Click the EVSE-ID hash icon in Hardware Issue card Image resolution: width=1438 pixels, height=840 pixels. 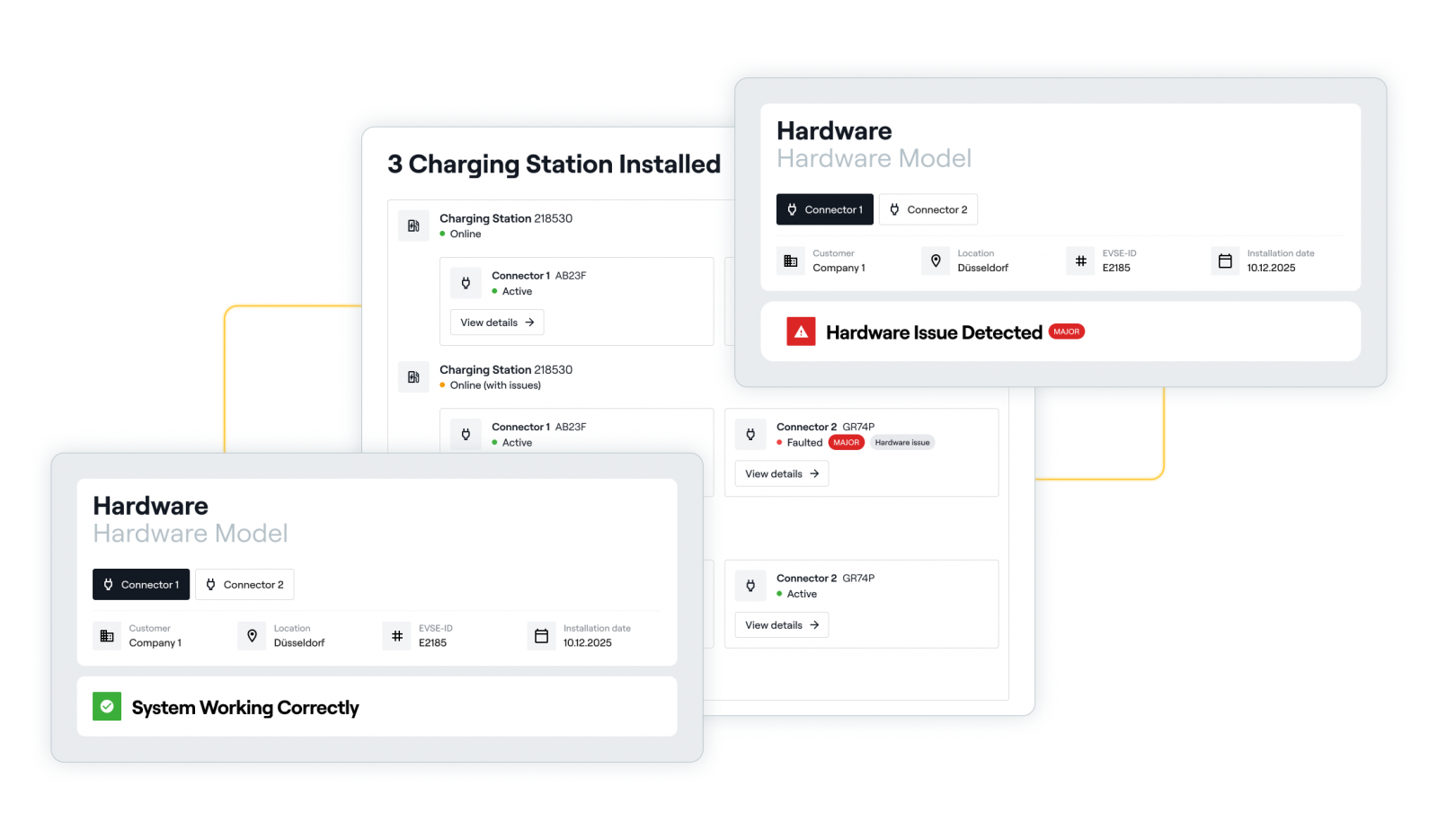pyautogui.click(x=1080, y=261)
